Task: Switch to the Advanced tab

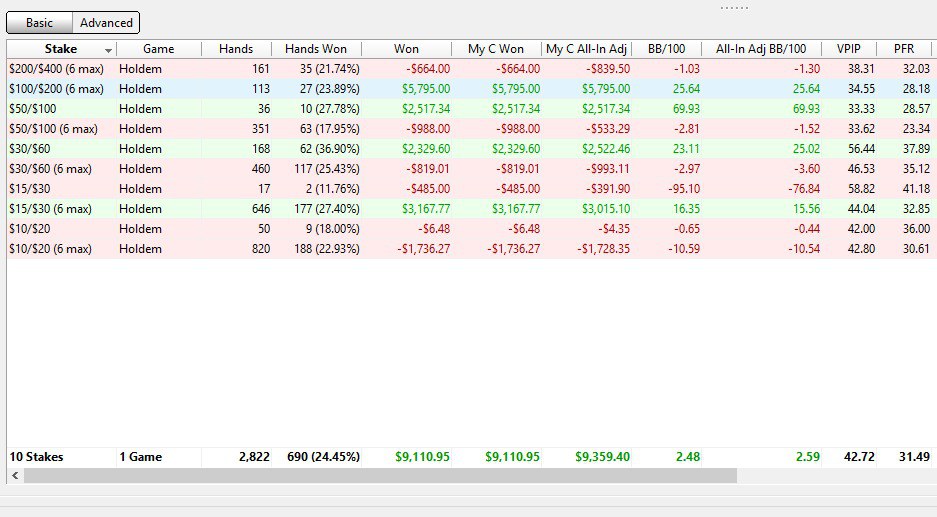Action: click(x=106, y=22)
